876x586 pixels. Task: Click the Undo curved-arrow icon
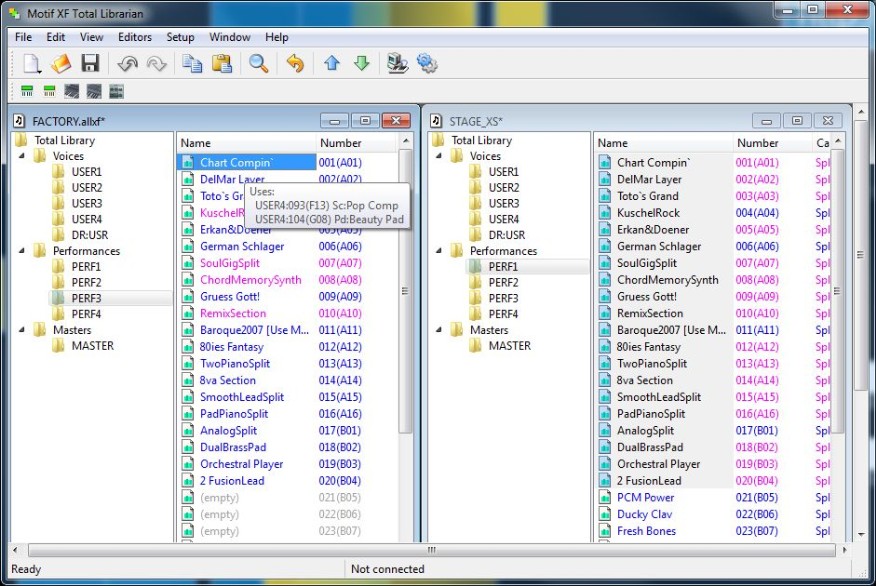click(x=127, y=64)
